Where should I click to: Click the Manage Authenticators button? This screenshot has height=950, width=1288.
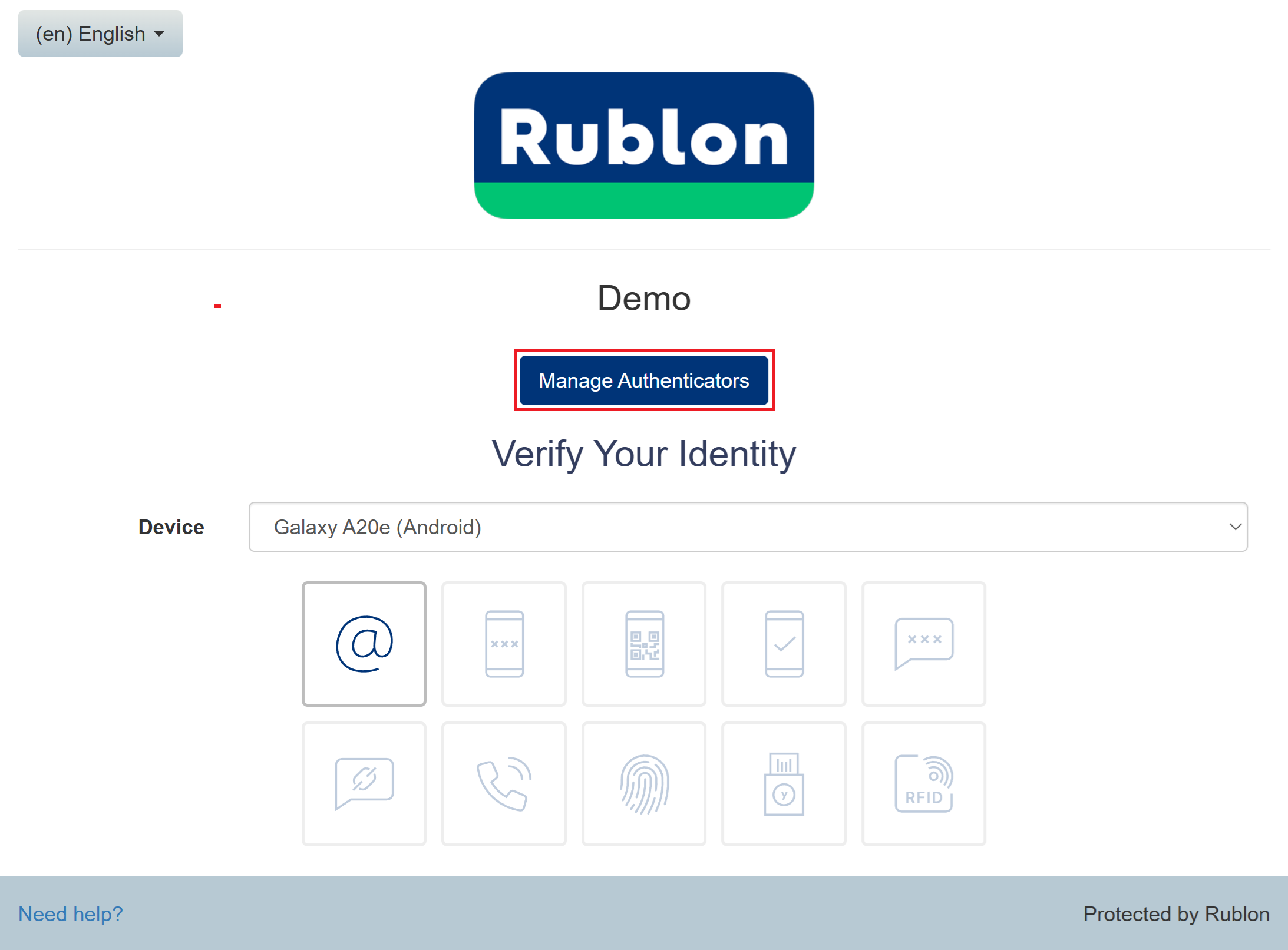(x=643, y=380)
